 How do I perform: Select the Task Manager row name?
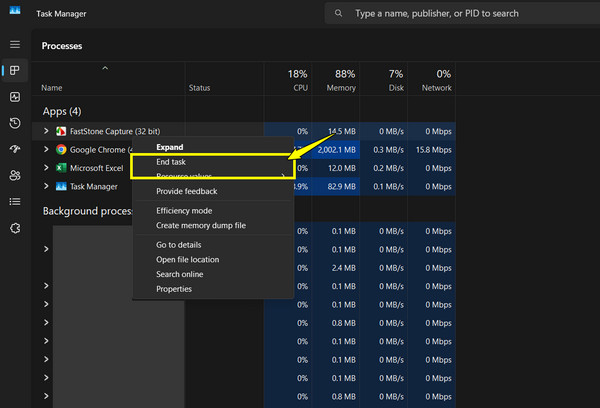tap(94, 187)
